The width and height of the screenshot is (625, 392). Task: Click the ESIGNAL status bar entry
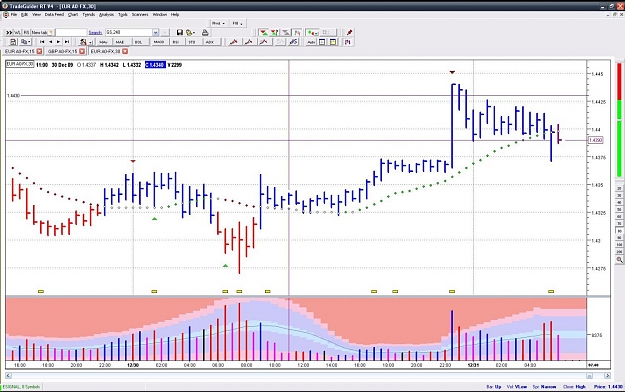pyautogui.click(x=22, y=386)
